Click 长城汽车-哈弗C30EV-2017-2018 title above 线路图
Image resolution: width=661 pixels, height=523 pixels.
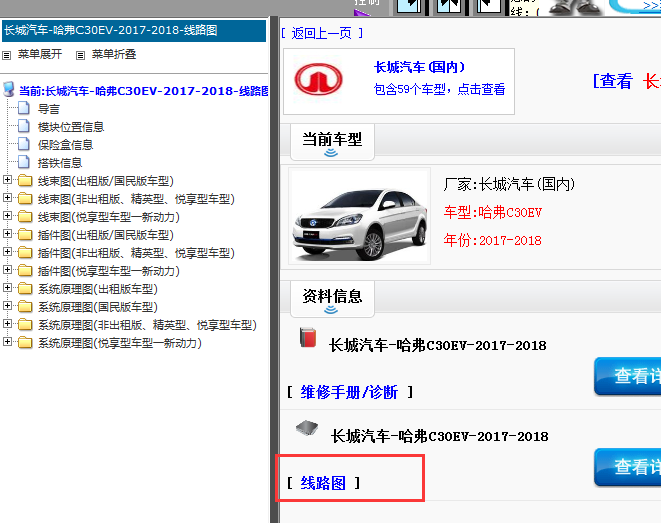coord(439,437)
